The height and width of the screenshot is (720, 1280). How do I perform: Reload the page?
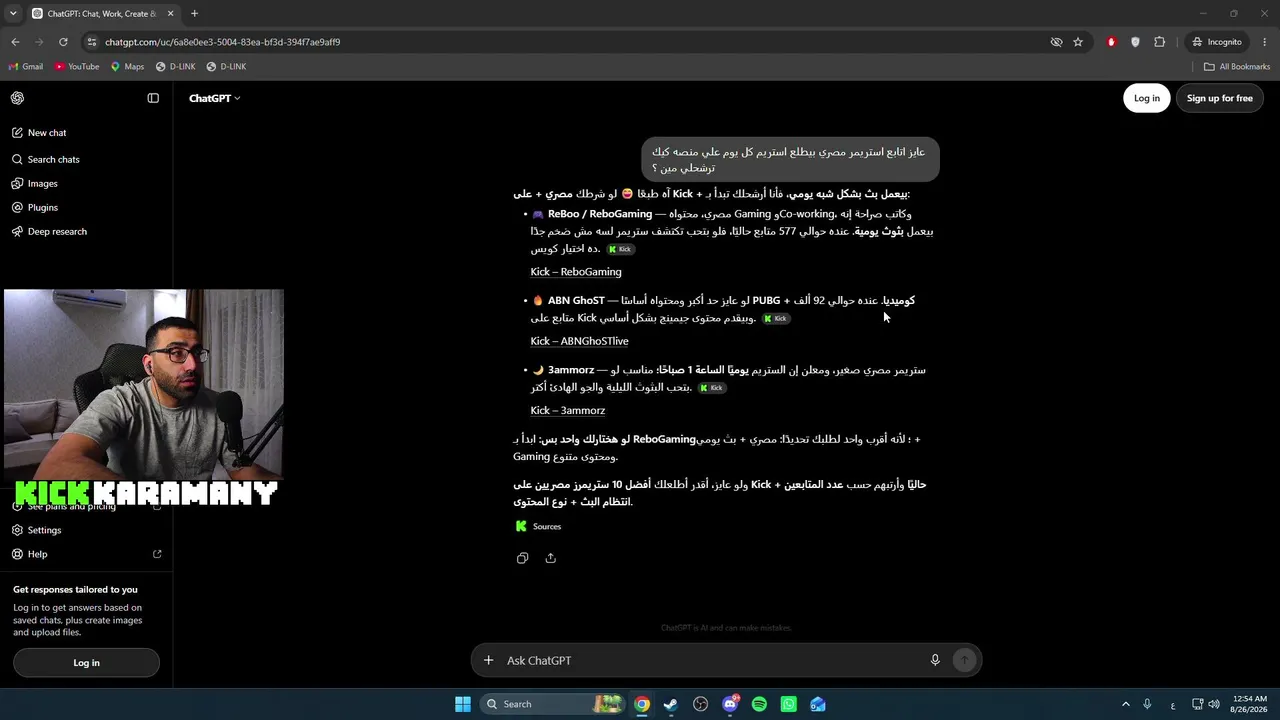coord(63,42)
